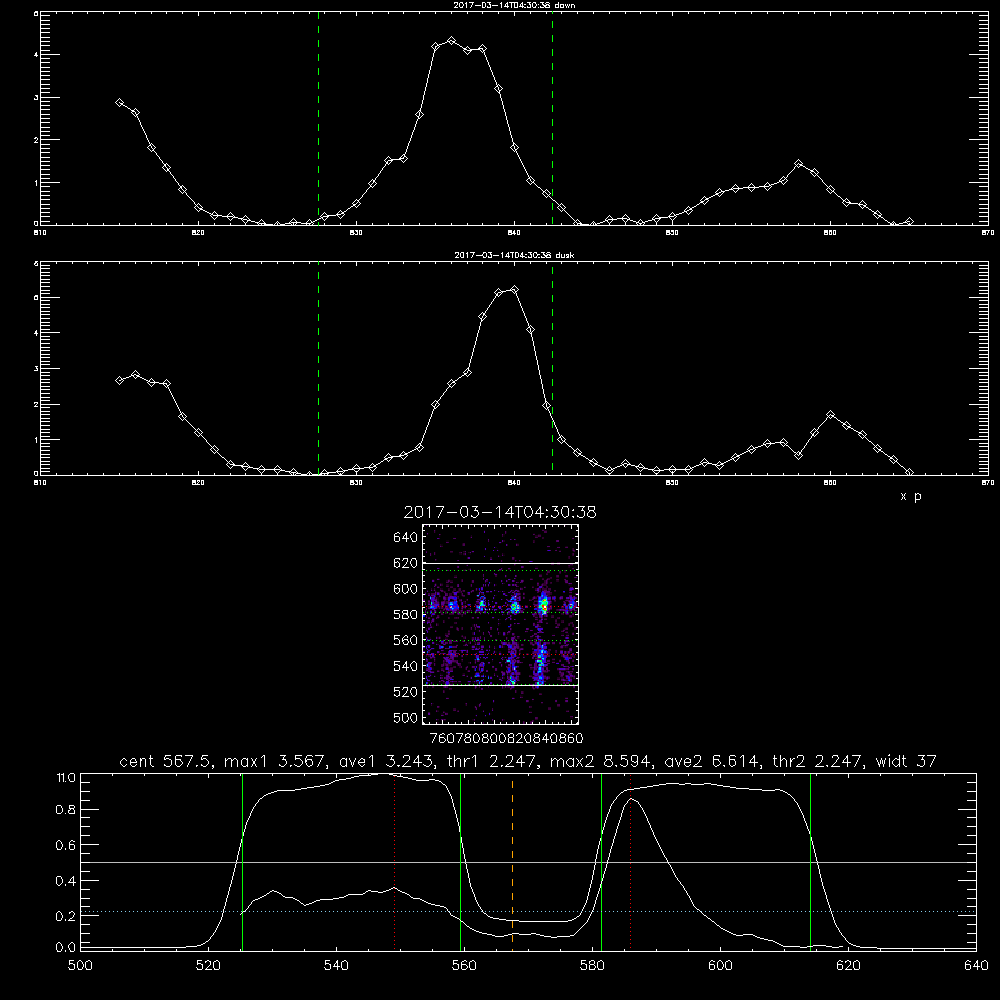The height and width of the screenshot is (1000, 1000).
Task: Click the white horizontal 0.5 line in bottom plot
Action: click(x=529, y=862)
